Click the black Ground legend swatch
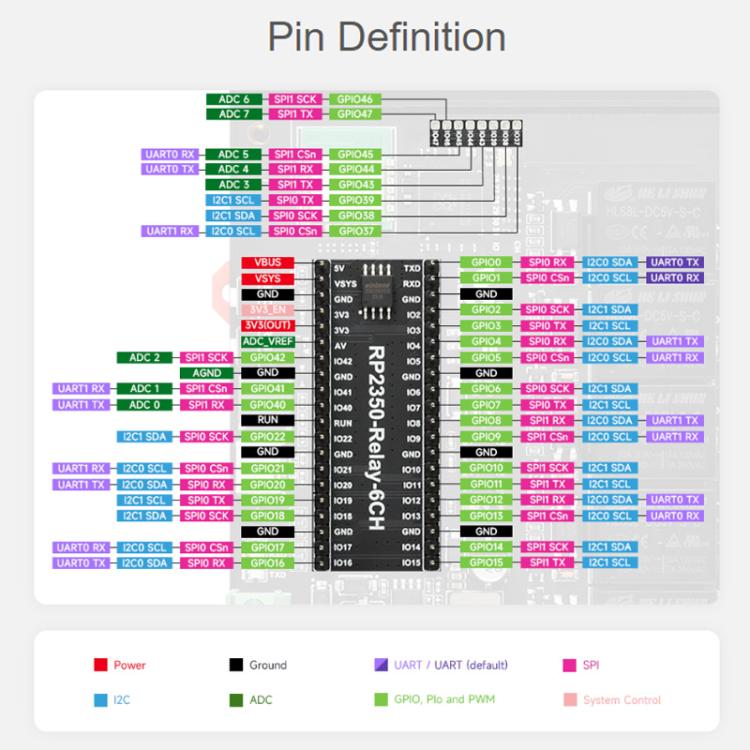 coord(235,665)
